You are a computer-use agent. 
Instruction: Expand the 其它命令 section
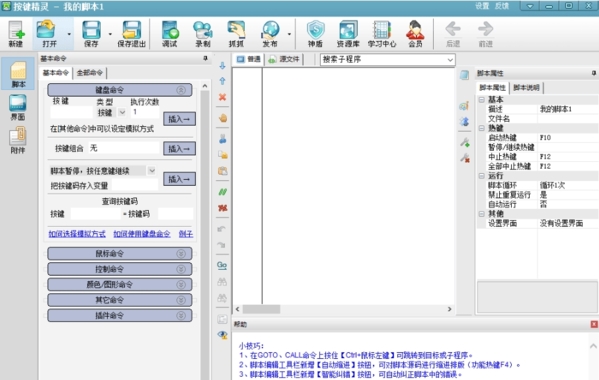click(181, 300)
